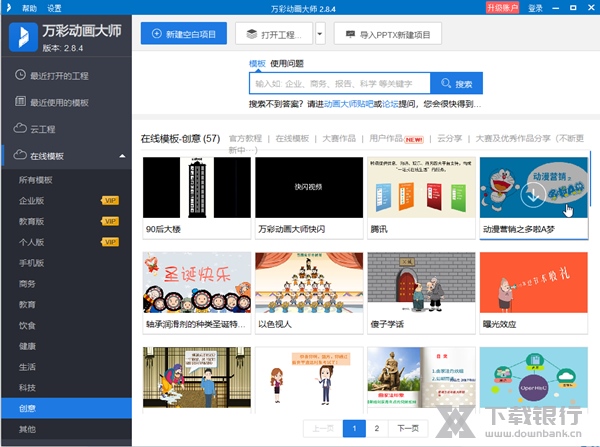
Task: Open 最近打开的工程 in sidebar
Action: (67, 75)
